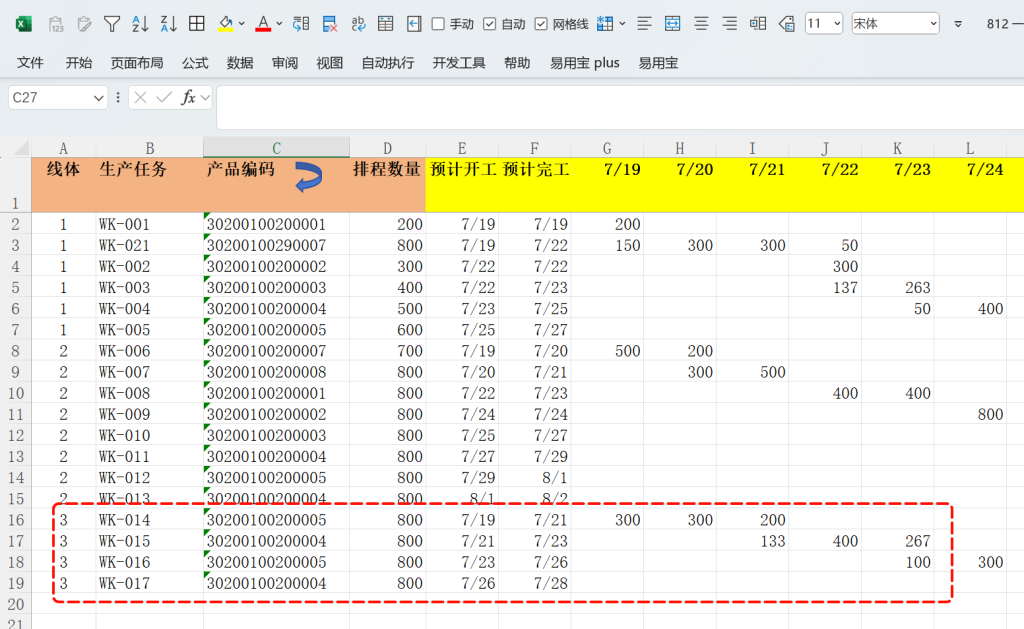Click the paste values (123) clipboard icon
Image resolution: width=1024 pixels, height=629 pixels.
(x=56, y=24)
